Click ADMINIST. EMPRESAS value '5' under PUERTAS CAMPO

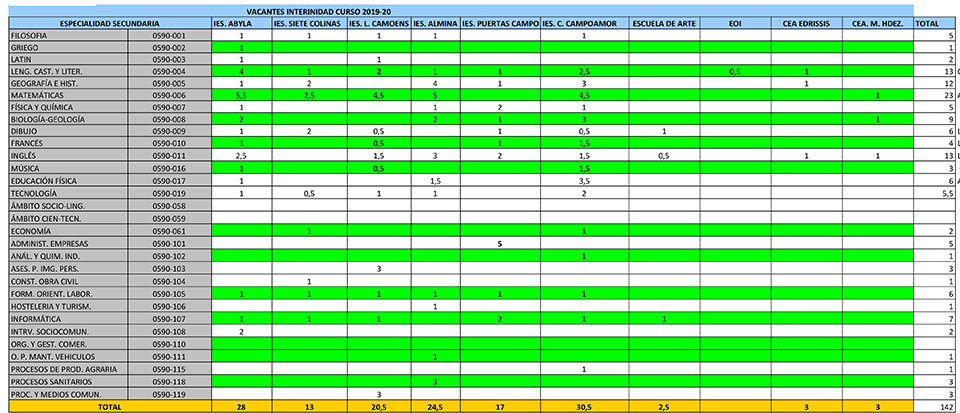click(500, 244)
